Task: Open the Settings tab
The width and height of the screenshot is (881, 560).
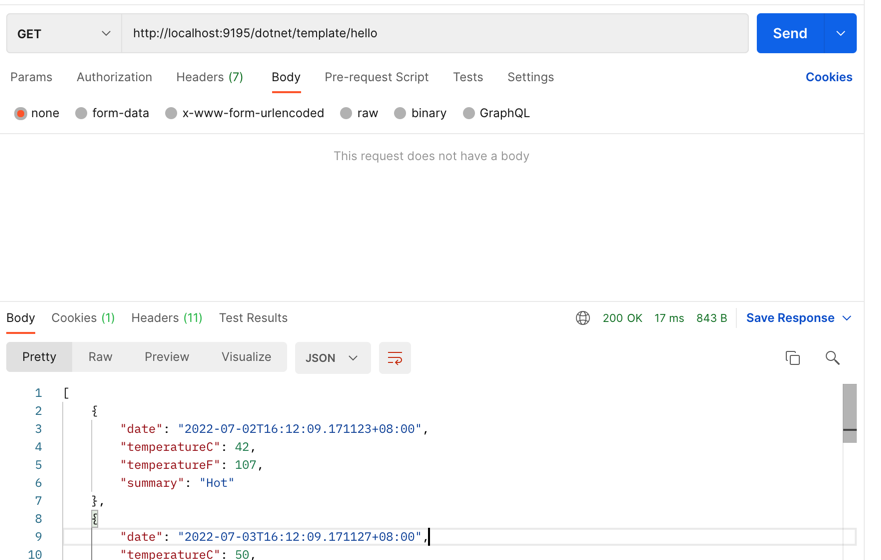Action: [530, 77]
